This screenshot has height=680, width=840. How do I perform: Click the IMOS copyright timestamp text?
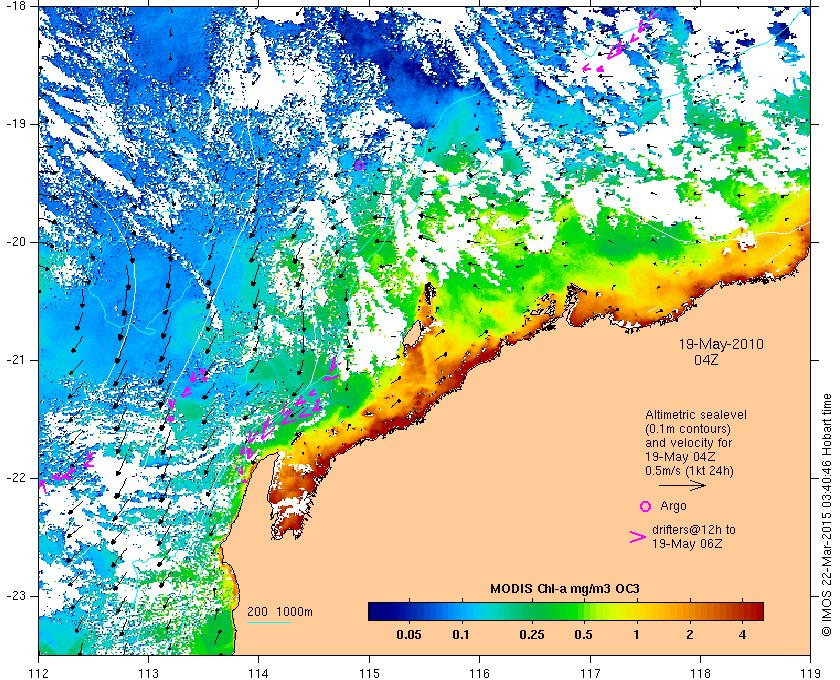[x=826, y=515]
